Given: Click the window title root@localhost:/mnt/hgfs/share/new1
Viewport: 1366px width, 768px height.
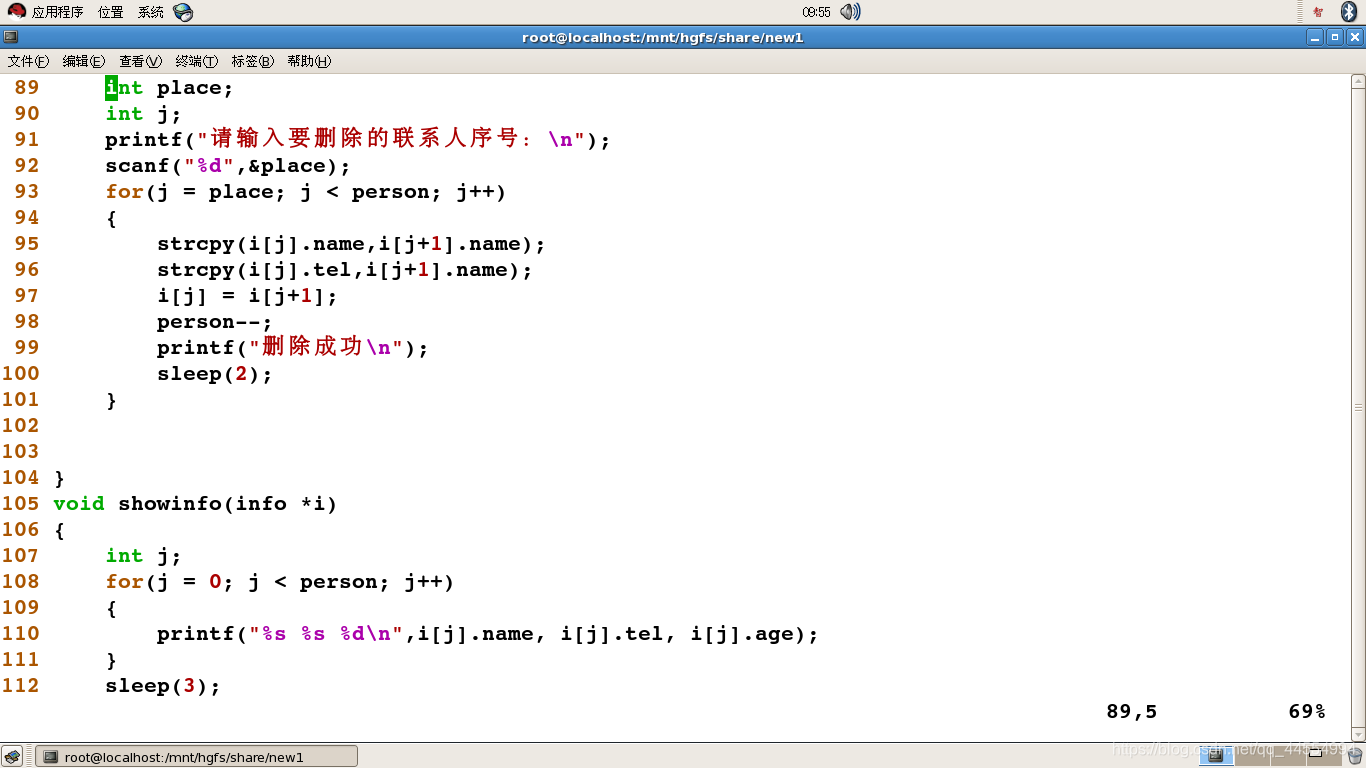Looking at the screenshot, I should click(x=663, y=38).
